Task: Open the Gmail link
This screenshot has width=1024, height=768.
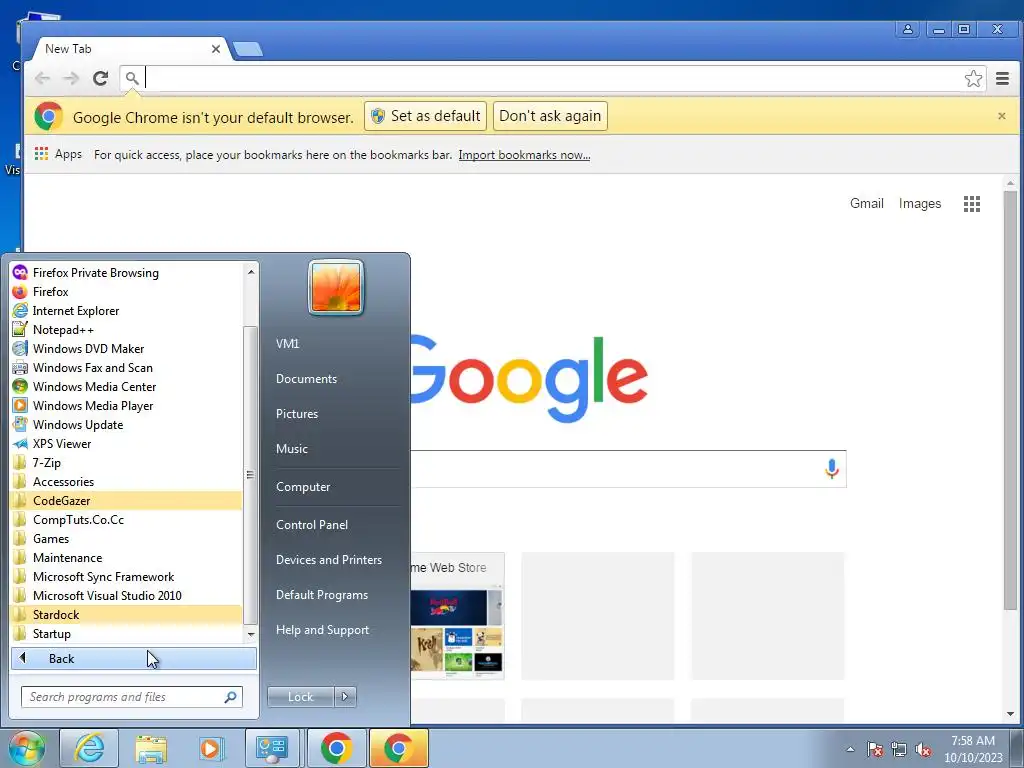Action: pos(867,203)
